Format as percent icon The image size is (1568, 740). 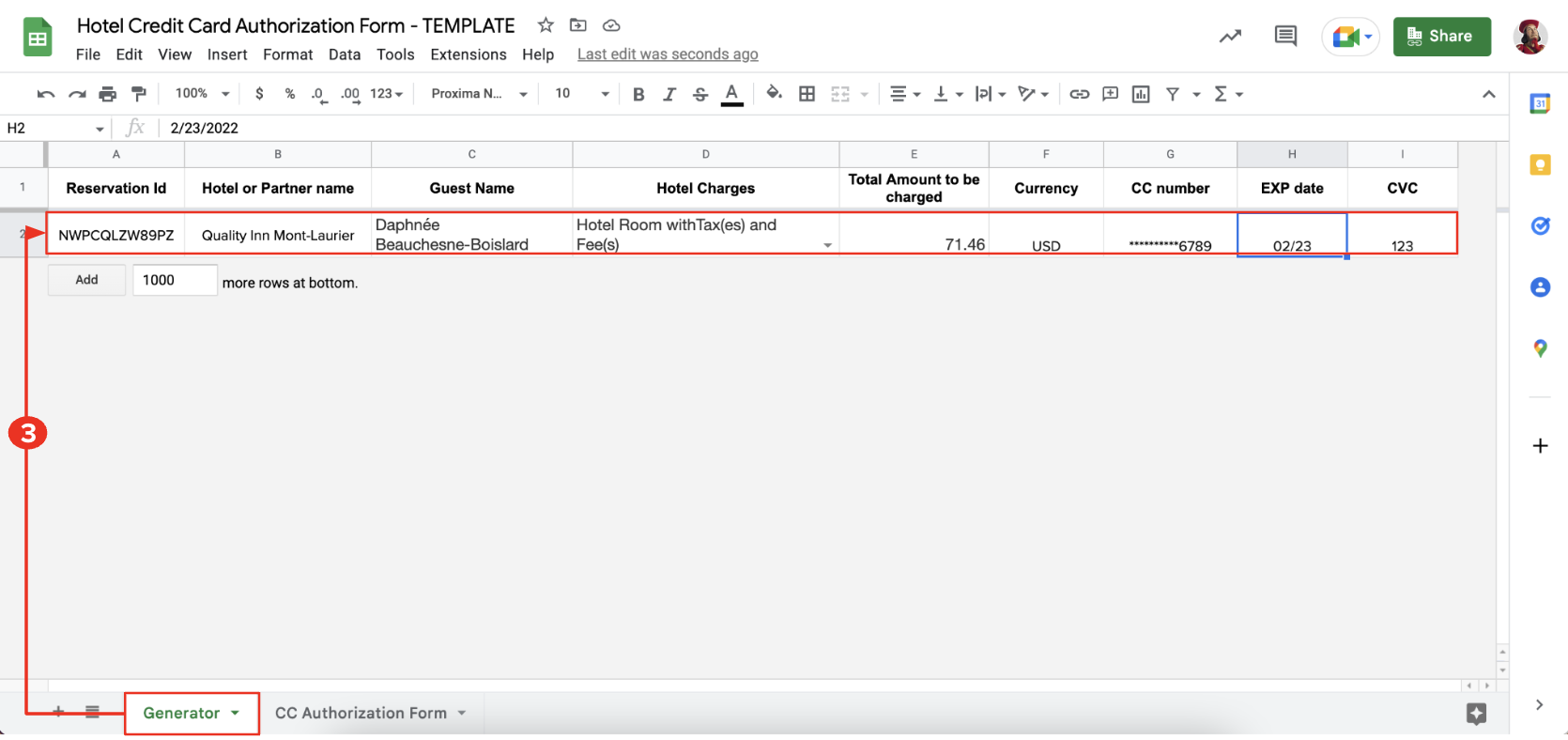[290, 94]
